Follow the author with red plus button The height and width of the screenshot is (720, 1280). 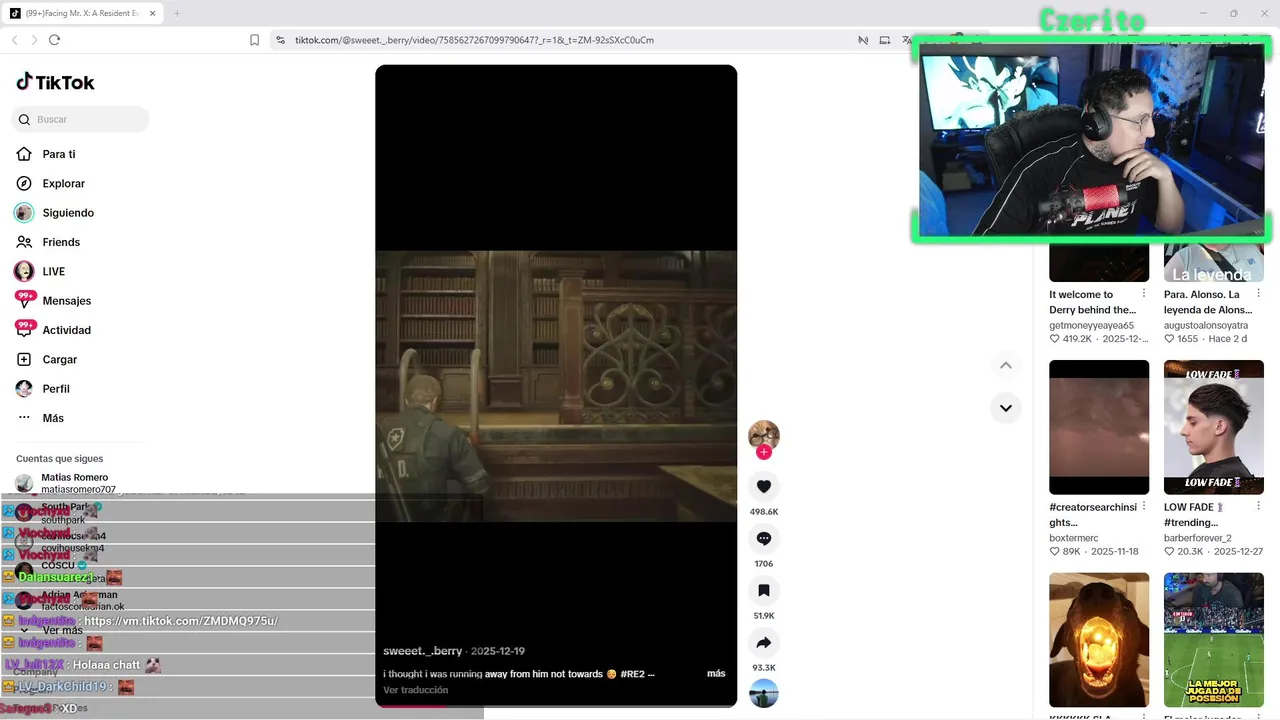pos(764,452)
